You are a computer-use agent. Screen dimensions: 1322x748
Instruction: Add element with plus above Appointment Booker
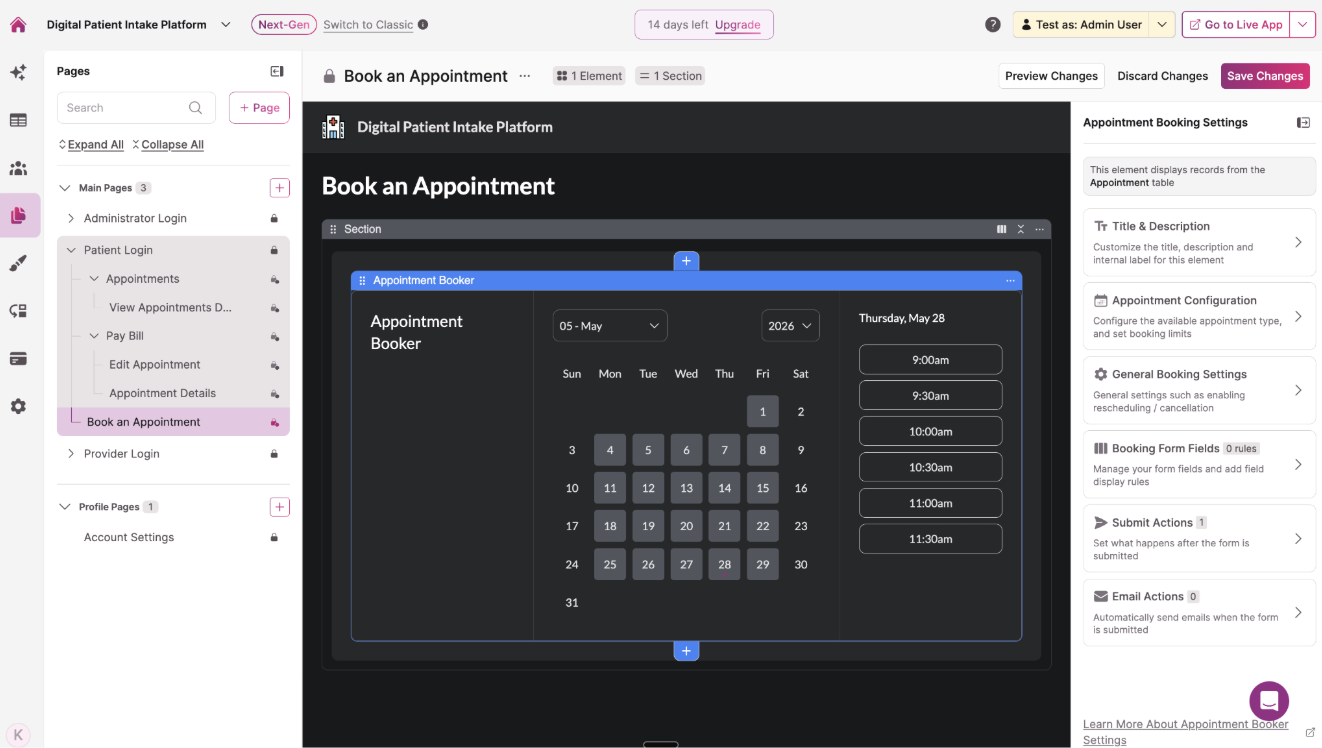686,261
